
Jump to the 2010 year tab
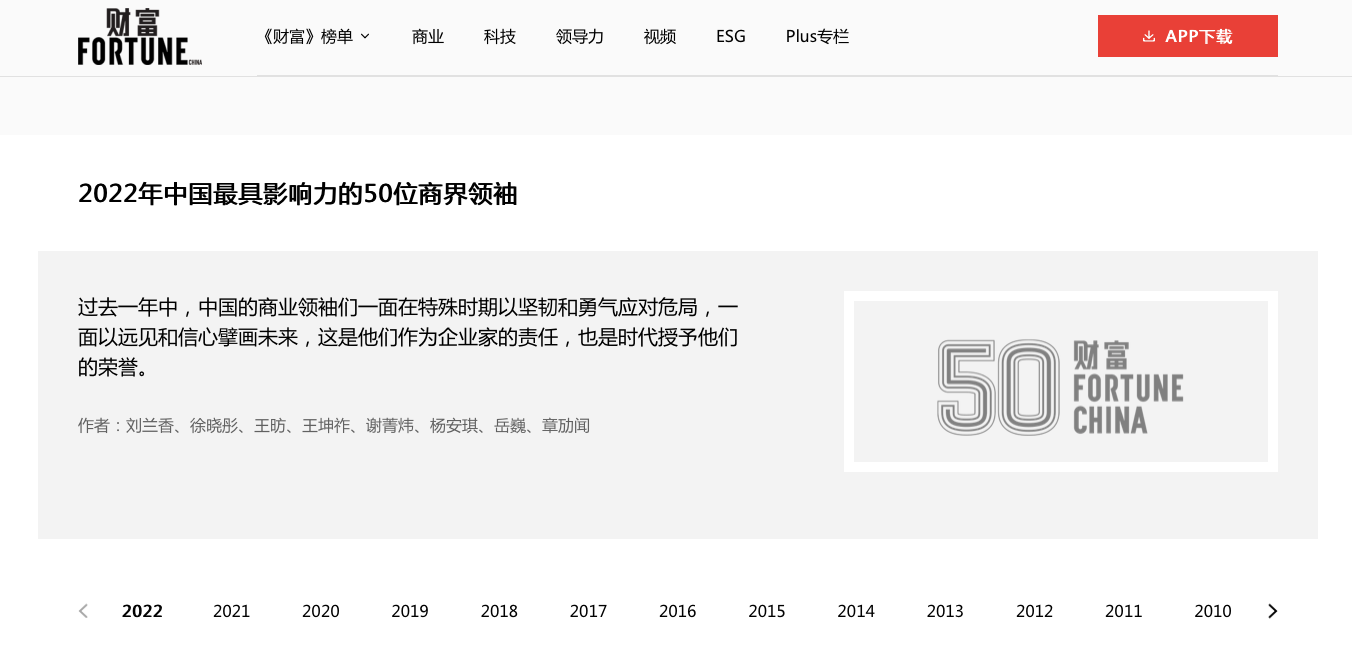click(x=1212, y=611)
